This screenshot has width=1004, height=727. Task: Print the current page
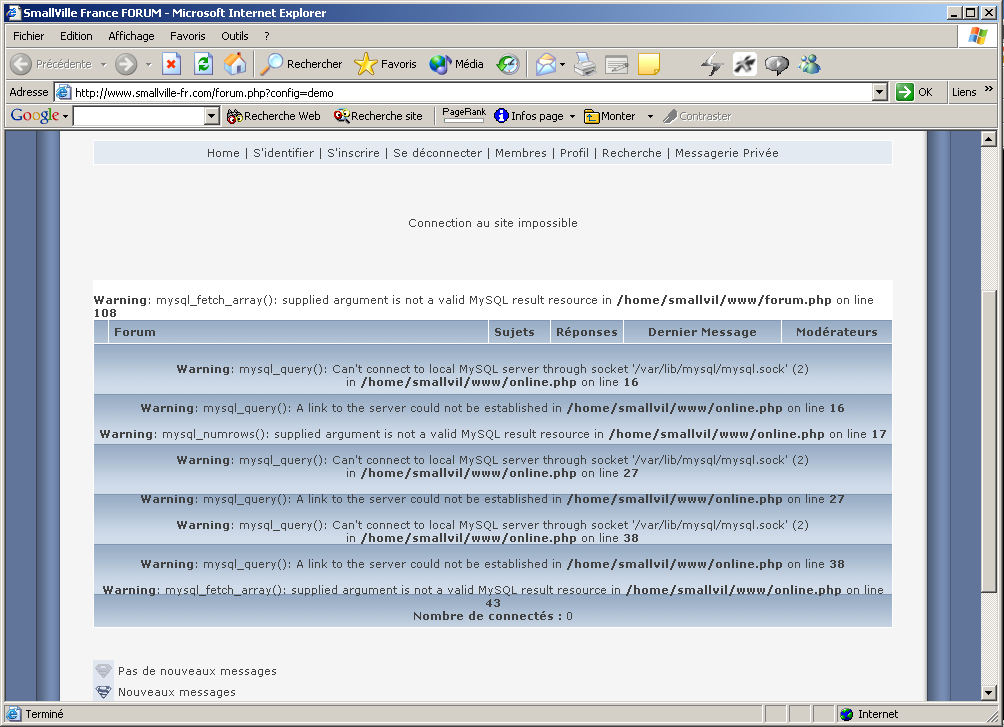584,63
